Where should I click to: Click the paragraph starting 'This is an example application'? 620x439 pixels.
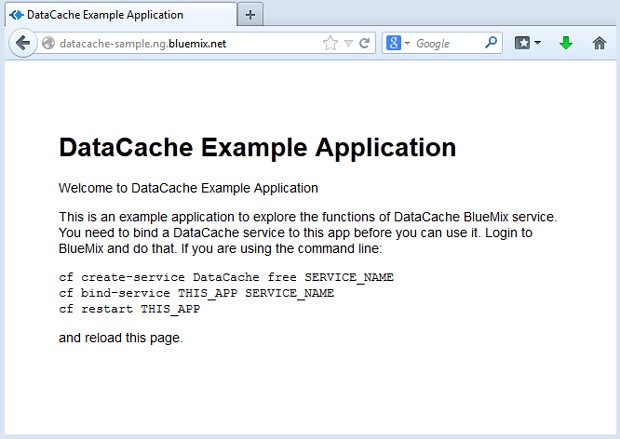(308, 233)
